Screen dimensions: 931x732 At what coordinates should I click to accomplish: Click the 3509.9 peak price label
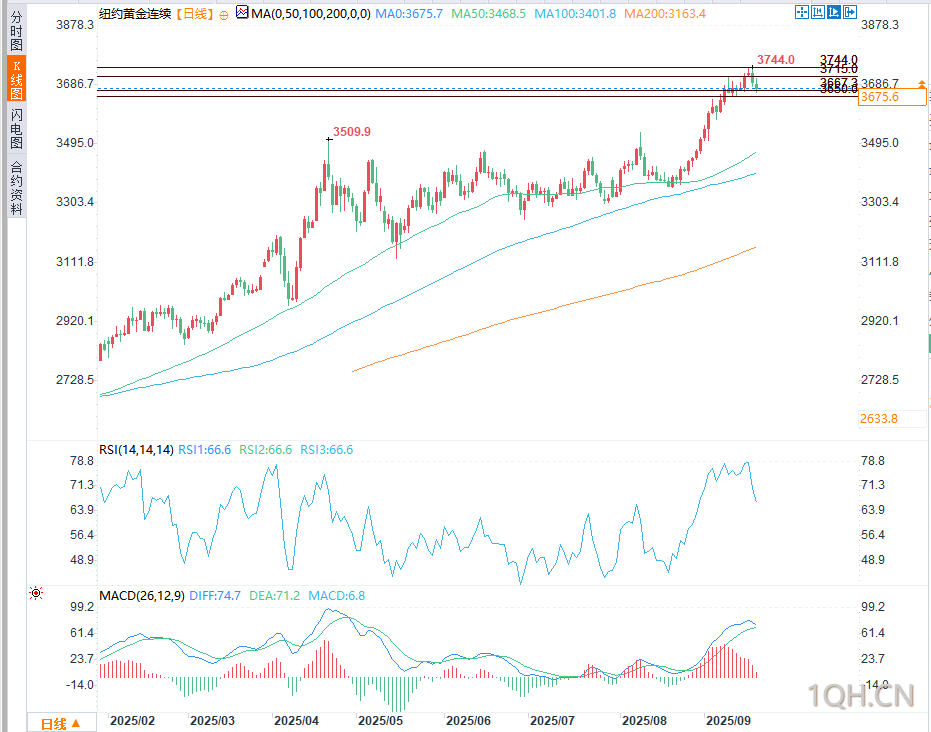(352, 131)
